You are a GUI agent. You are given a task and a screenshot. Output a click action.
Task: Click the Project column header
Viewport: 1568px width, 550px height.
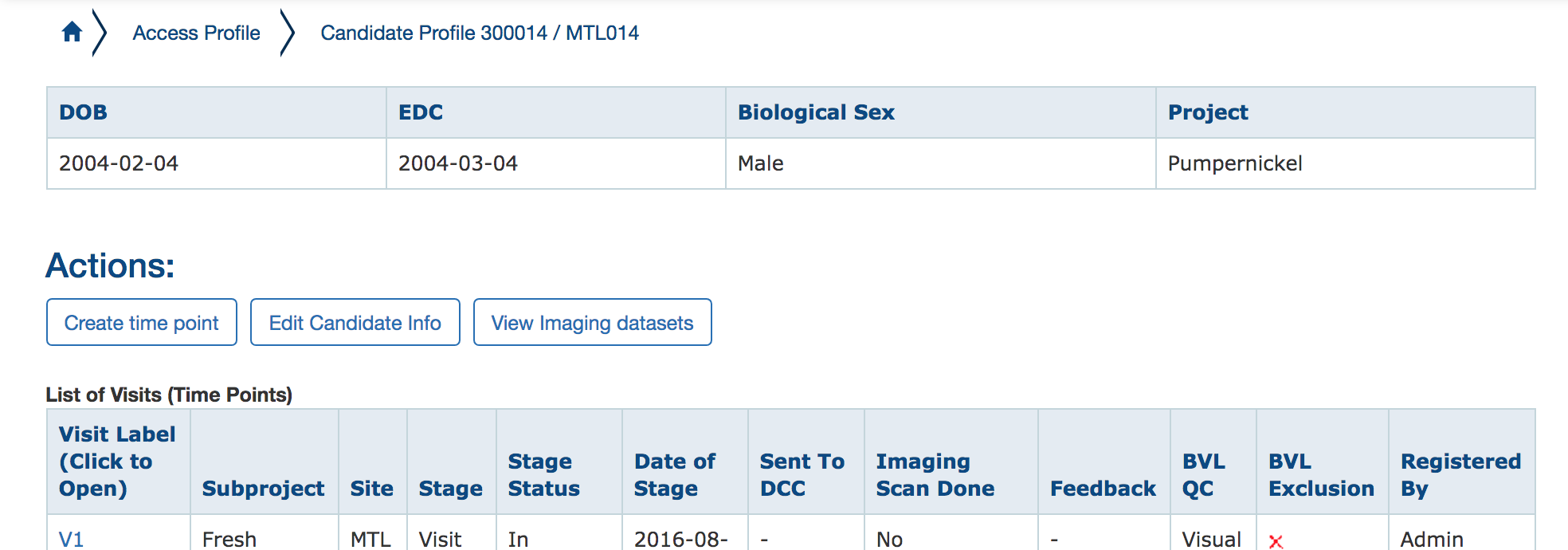tap(1208, 112)
